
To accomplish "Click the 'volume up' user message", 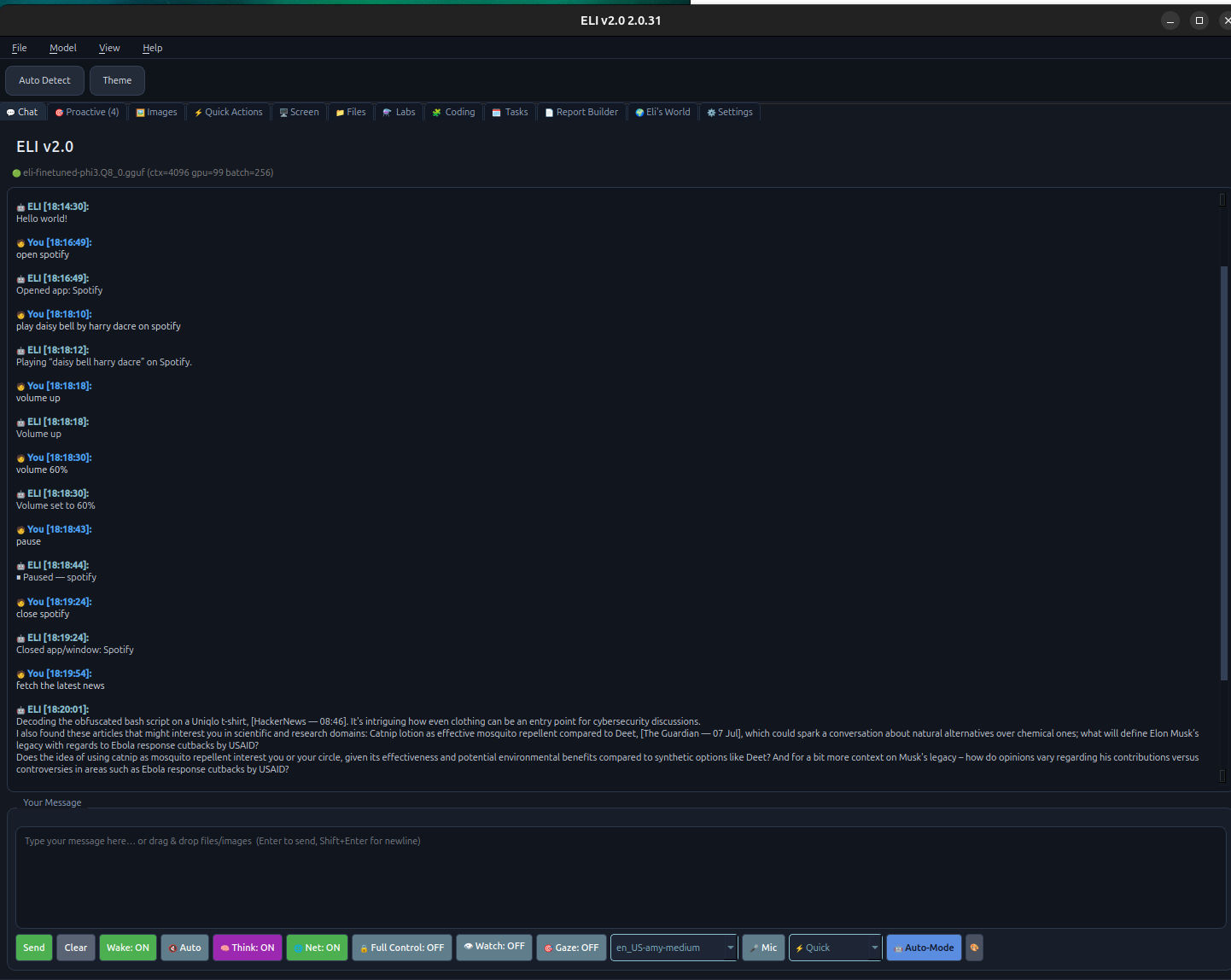I will click(38, 398).
